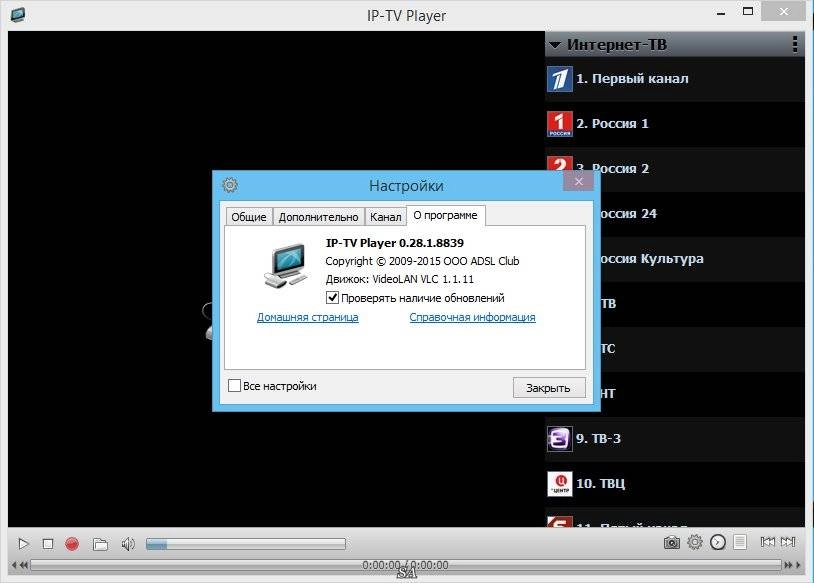814x583 pixels.
Task: Maximize the IP-TV Player window
Action: (748, 11)
